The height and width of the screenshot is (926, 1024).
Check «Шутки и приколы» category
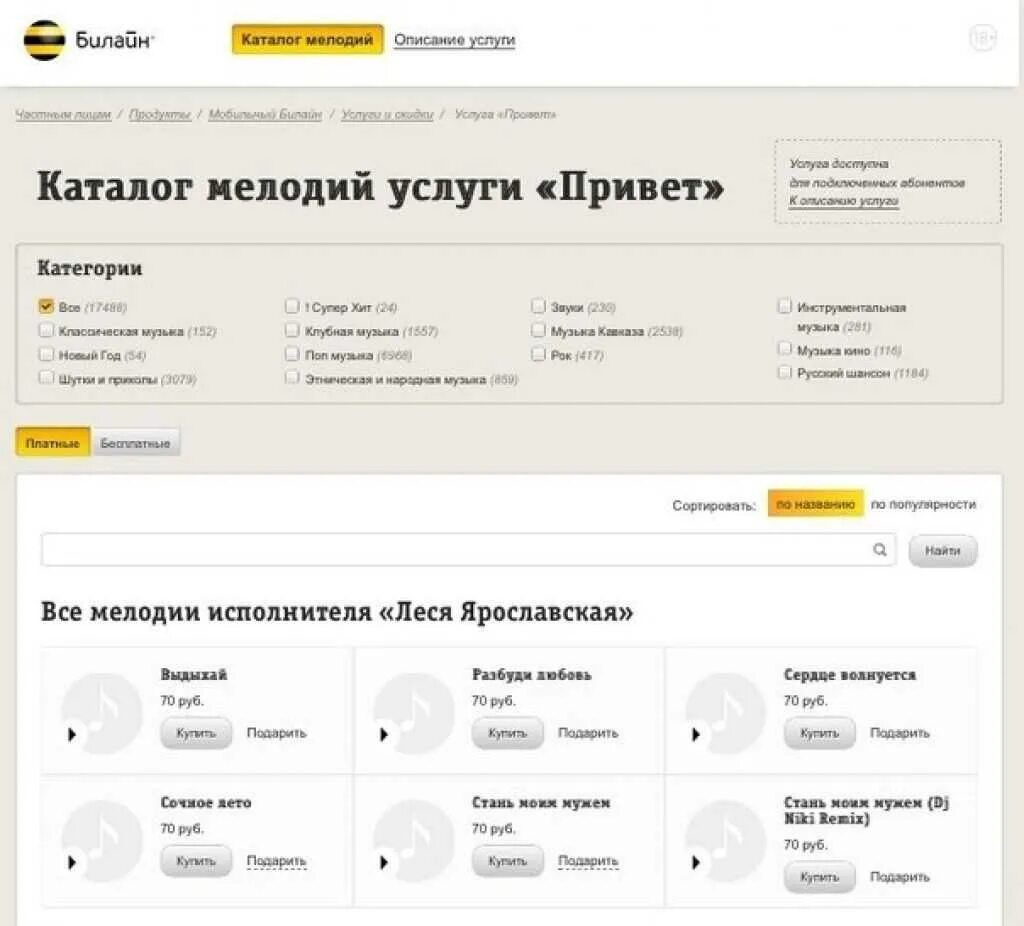[46, 378]
